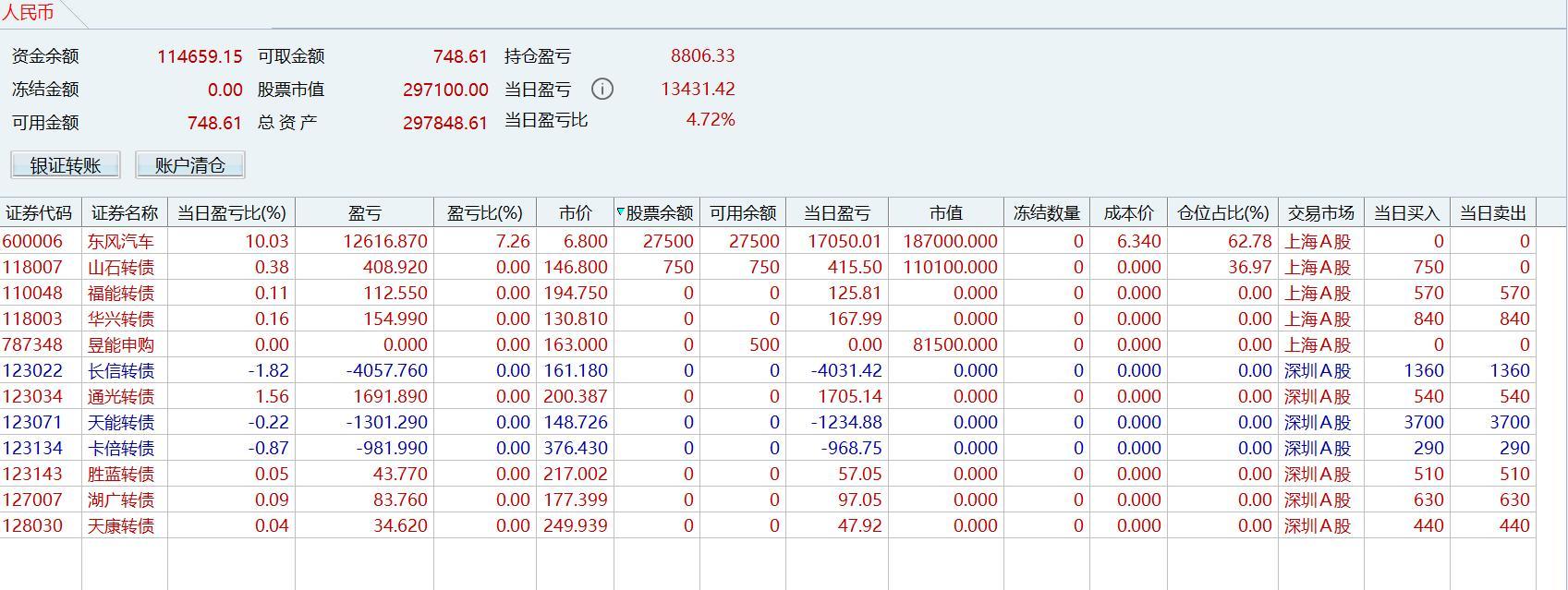Click the position ratio cell 62.78
Image resolution: width=1568 pixels, height=590 pixels.
click(1251, 241)
